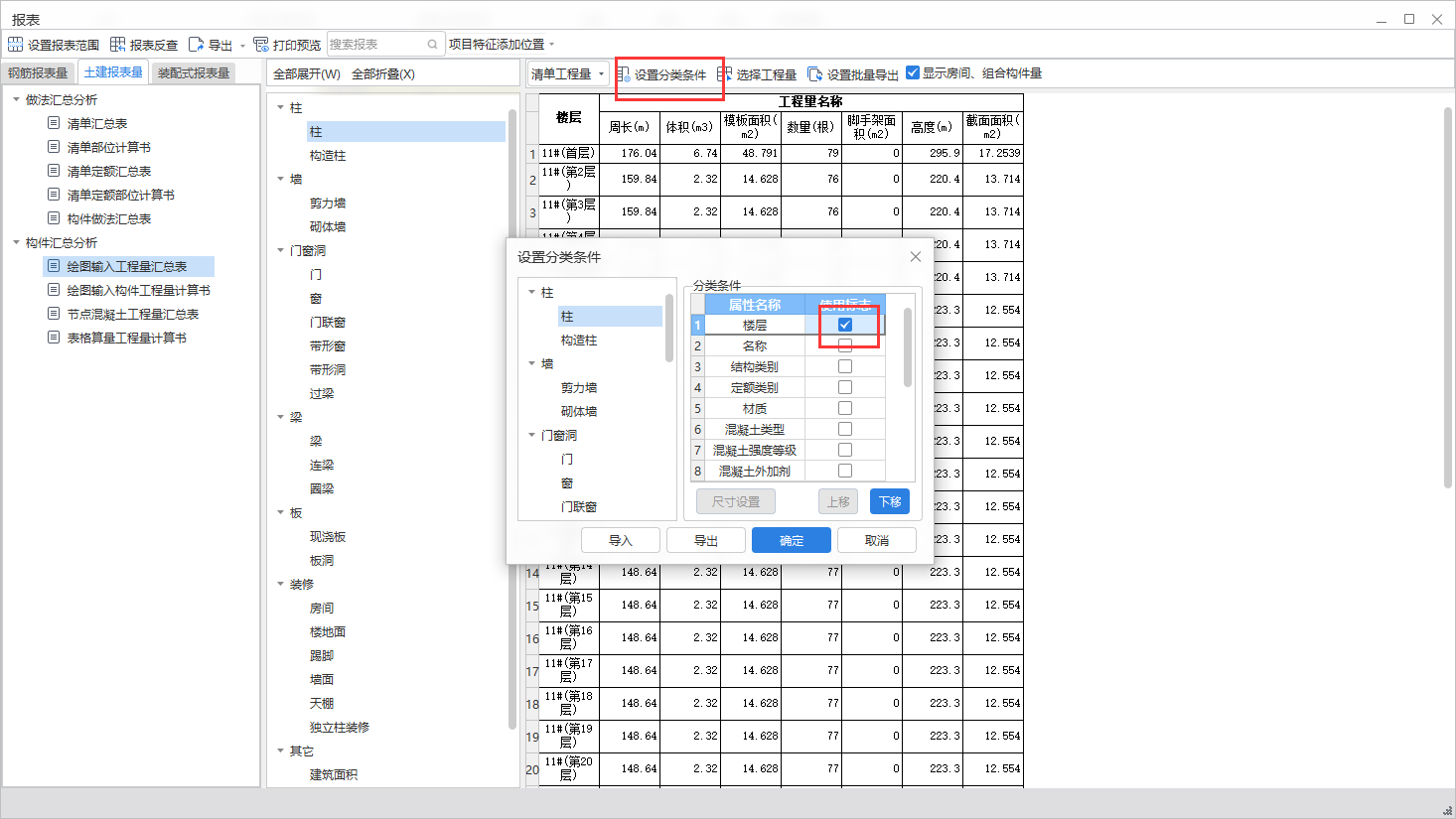This screenshot has width=1456, height=819.
Task: Click 全部折叠(X)
Action: coord(383,74)
